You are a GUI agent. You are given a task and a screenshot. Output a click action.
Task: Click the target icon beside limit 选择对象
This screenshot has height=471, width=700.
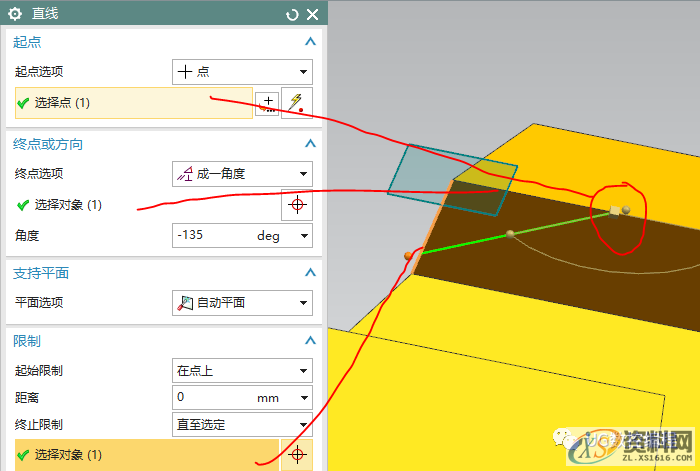point(297,455)
